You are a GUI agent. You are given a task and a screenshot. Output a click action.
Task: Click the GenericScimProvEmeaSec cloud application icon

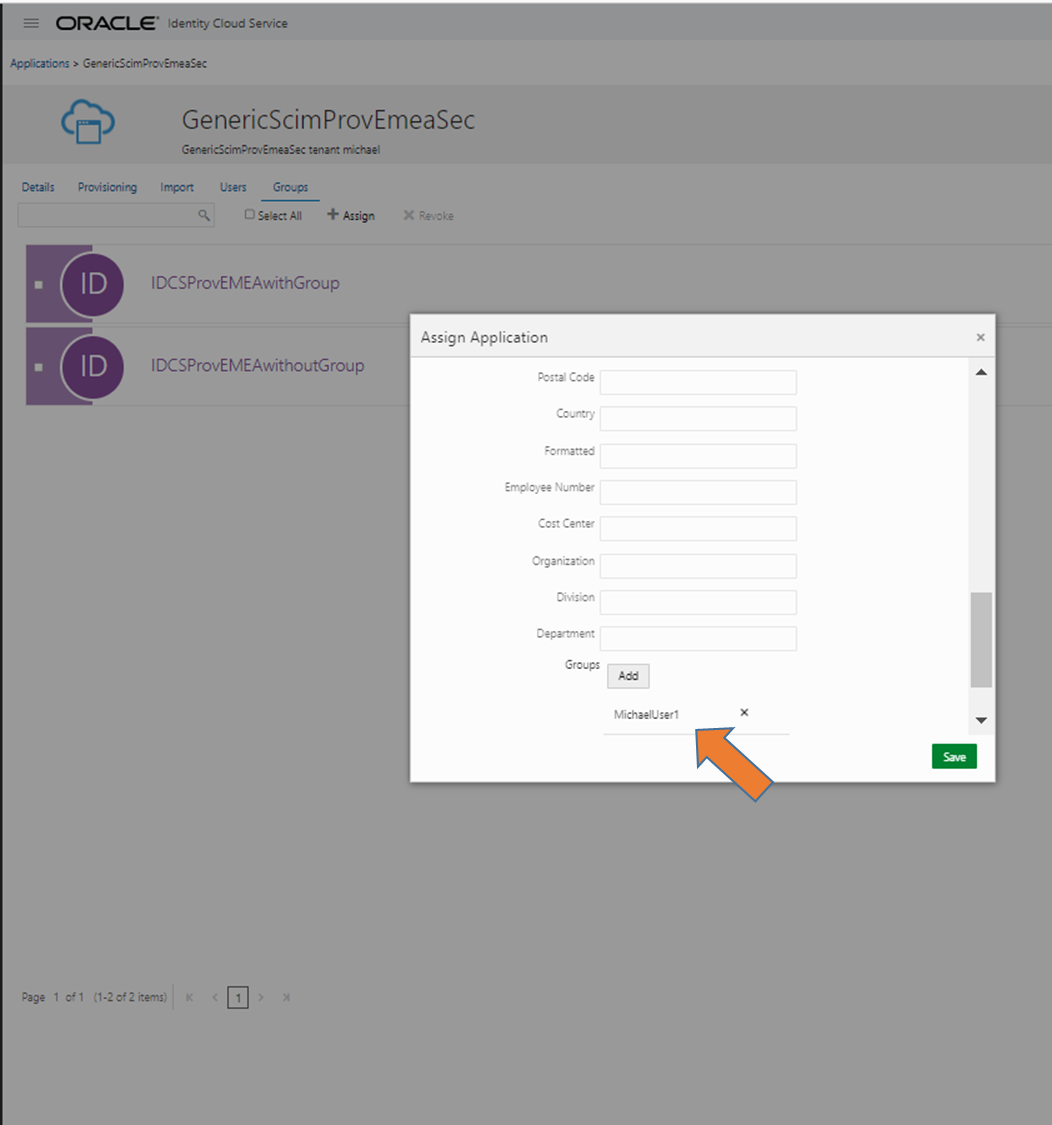point(88,124)
